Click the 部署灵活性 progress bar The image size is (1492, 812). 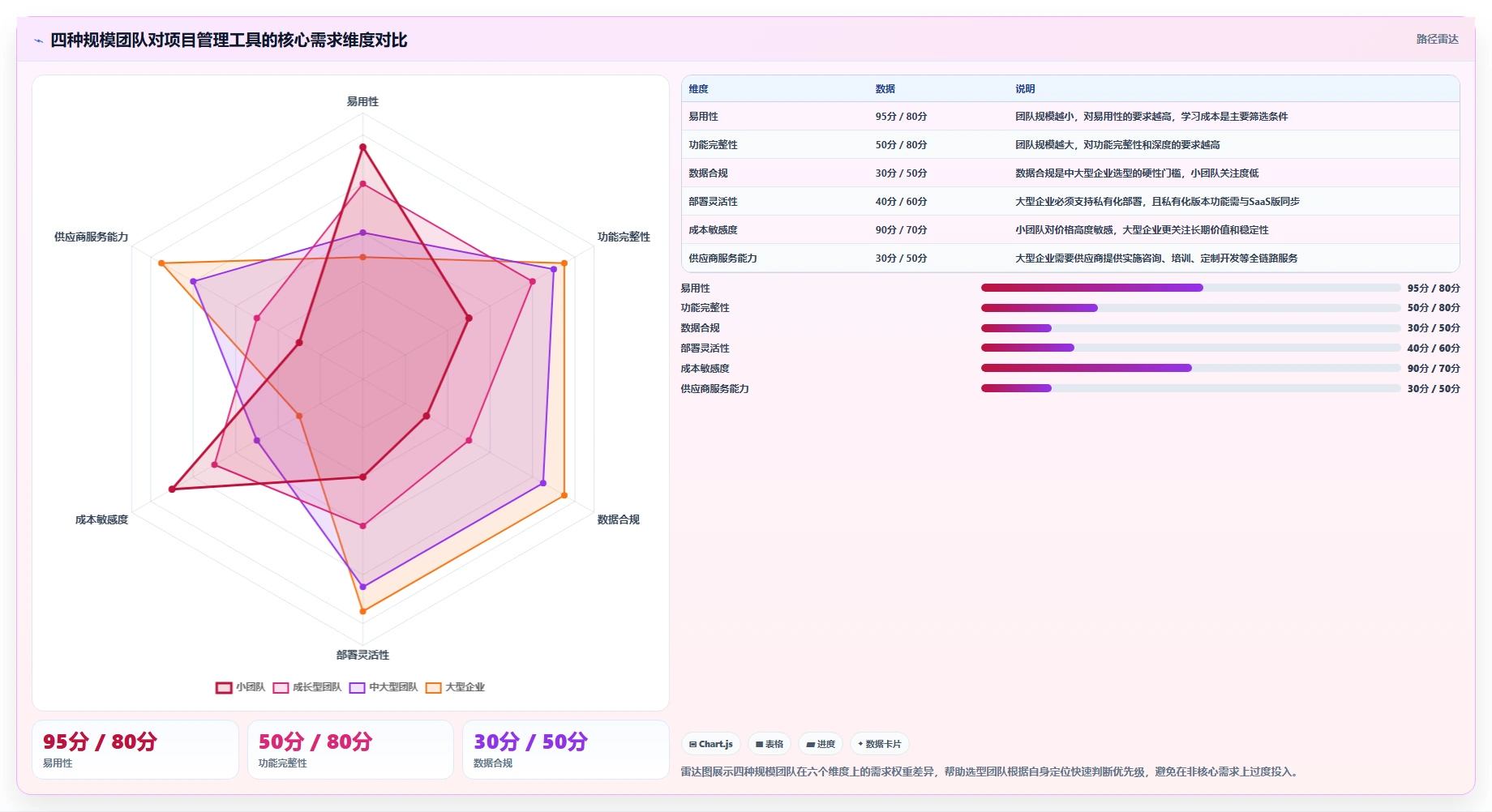[1190, 348]
